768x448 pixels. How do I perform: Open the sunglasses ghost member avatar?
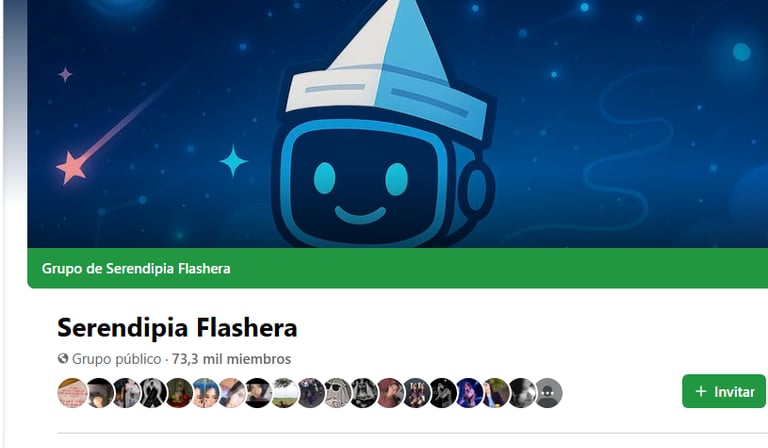[x=337, y=393]
